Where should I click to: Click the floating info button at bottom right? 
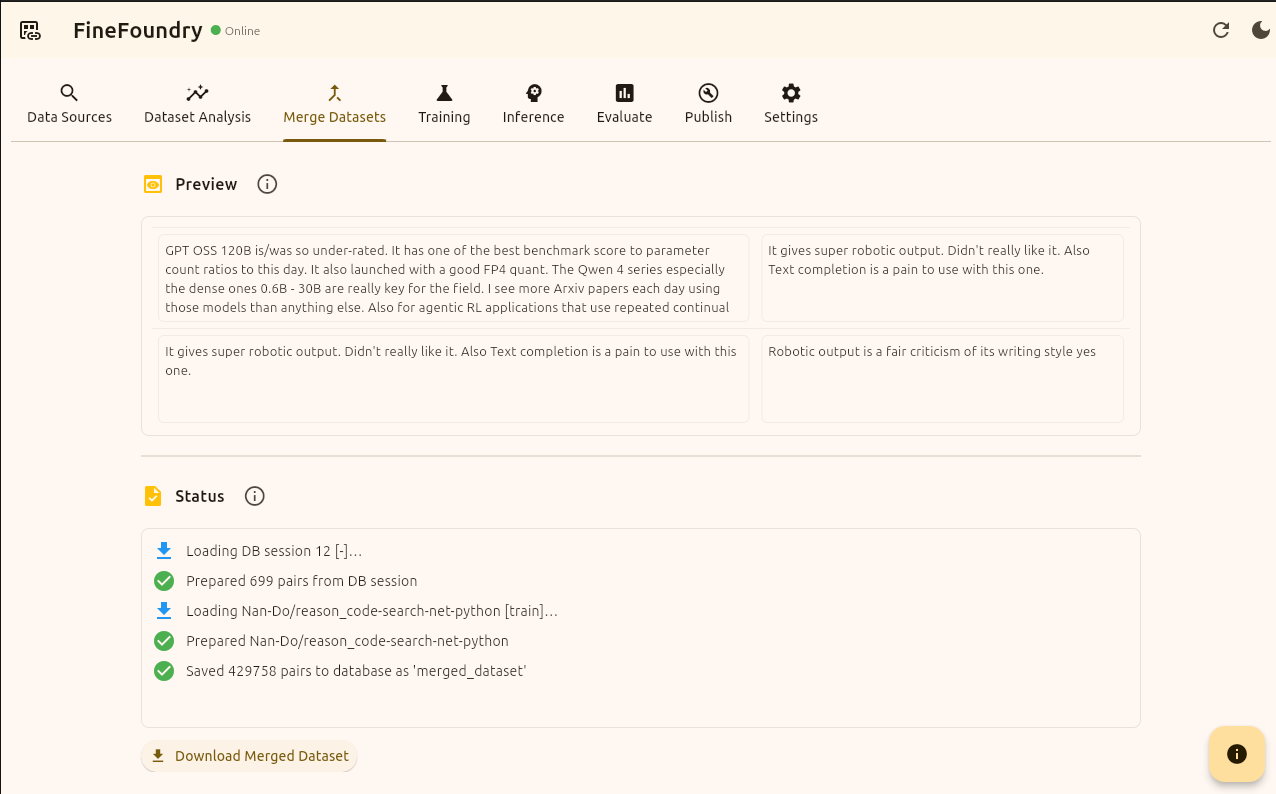[1237, 754]
